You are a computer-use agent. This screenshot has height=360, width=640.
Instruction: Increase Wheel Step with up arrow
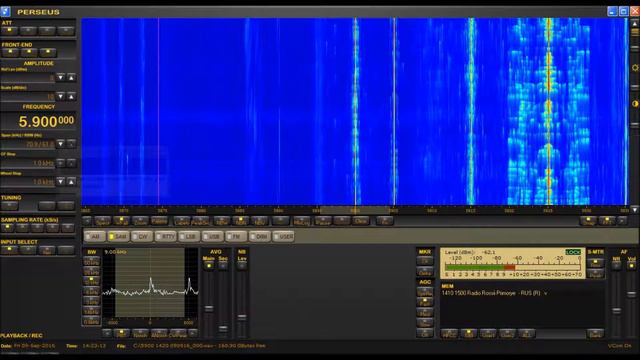(x=71, y=182)
